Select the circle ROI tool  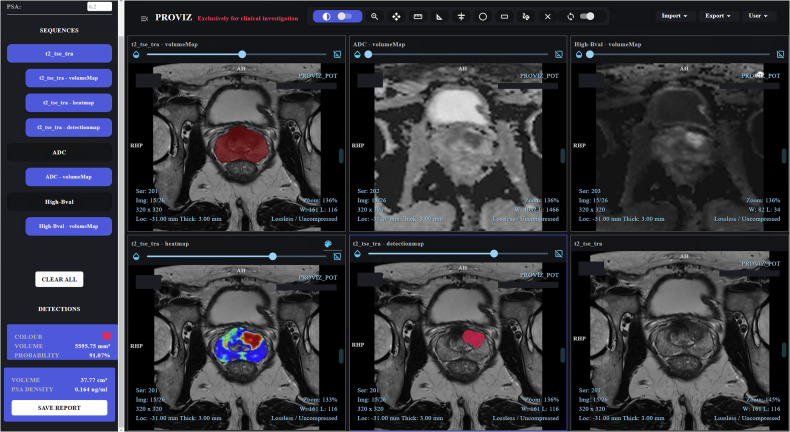[x=483, y=17]
